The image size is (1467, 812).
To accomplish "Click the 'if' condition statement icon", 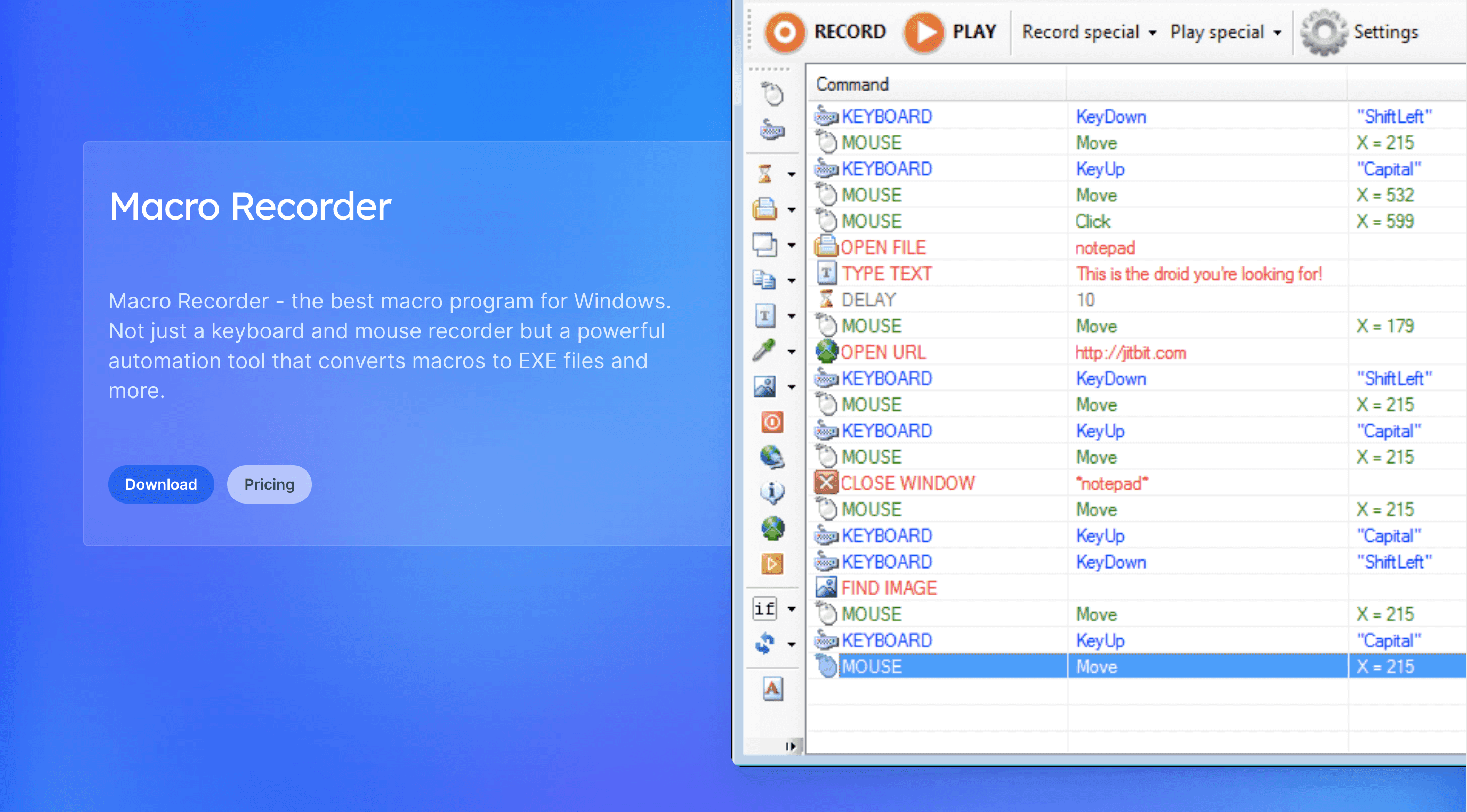I will pos(765,609).
